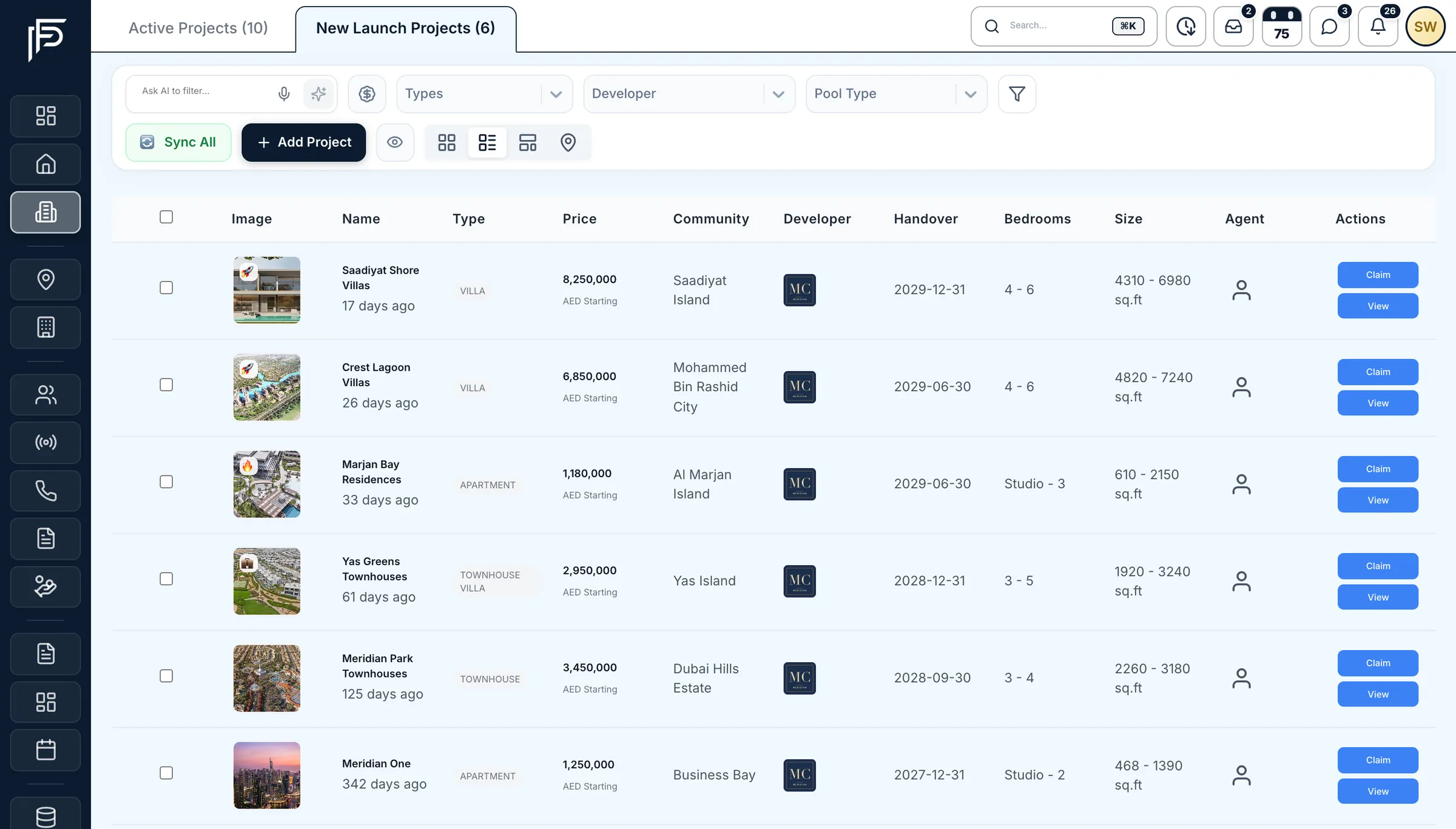Select the Saadiyat Shore Villas row checkbox
The width and height of the screenshot is (1456, 829).
click(166, 287)
